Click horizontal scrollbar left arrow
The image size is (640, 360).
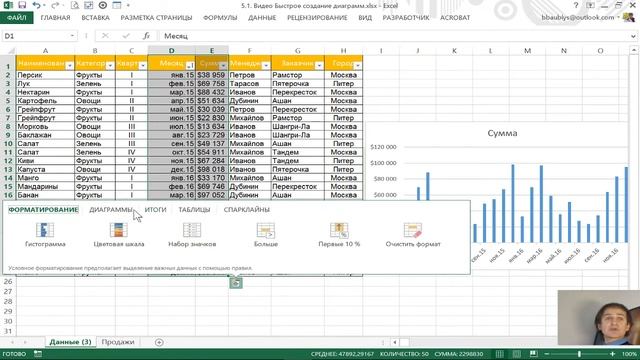pyautogui.click(x=395, y=342)
